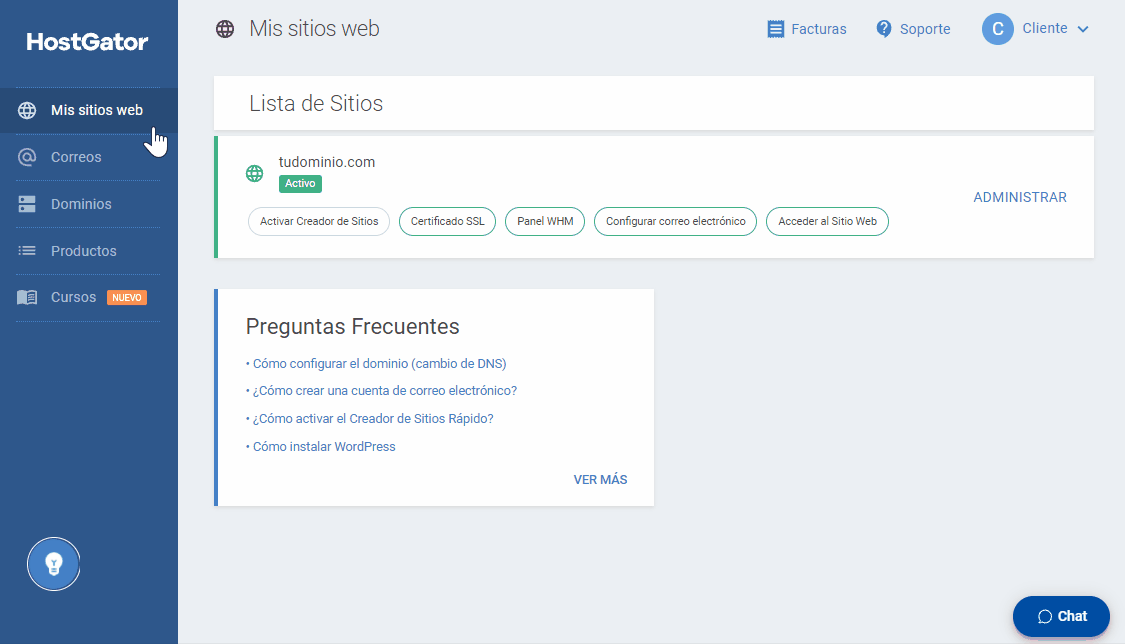Open Panel WHM button
This screenshot has width=1125, height=644.
pyautogui.click(x=545, y=222)
